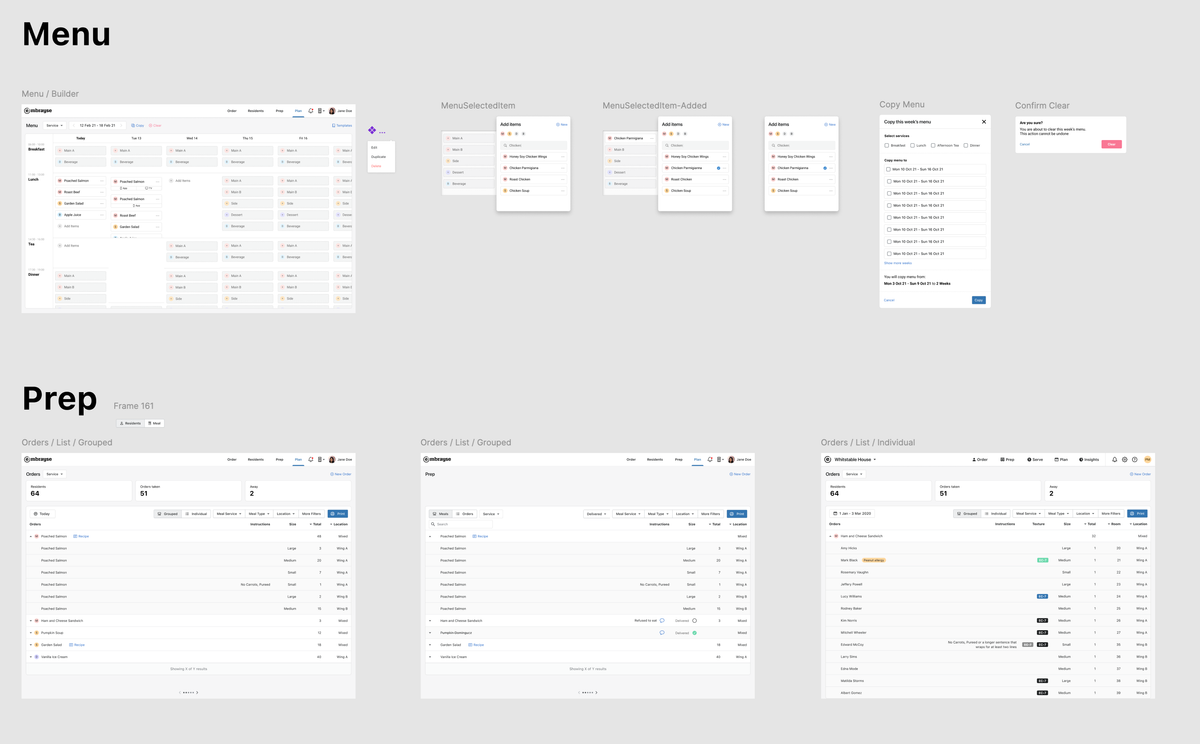Click the comment bubble on the Refused to eat row
1200x744 pixels.
662,620
